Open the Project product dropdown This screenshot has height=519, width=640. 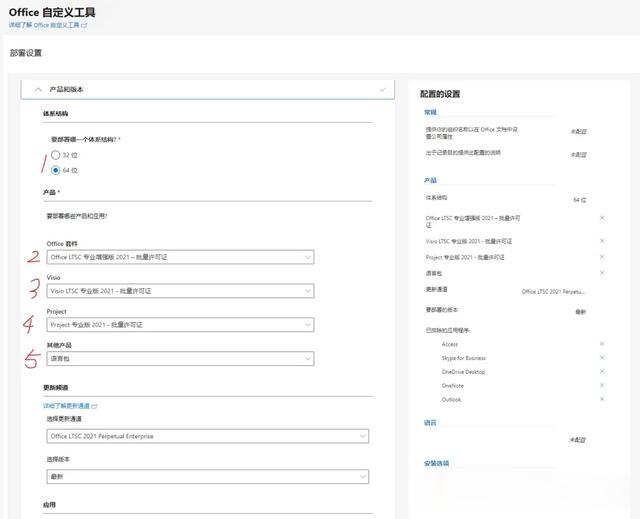pos(180,325)
